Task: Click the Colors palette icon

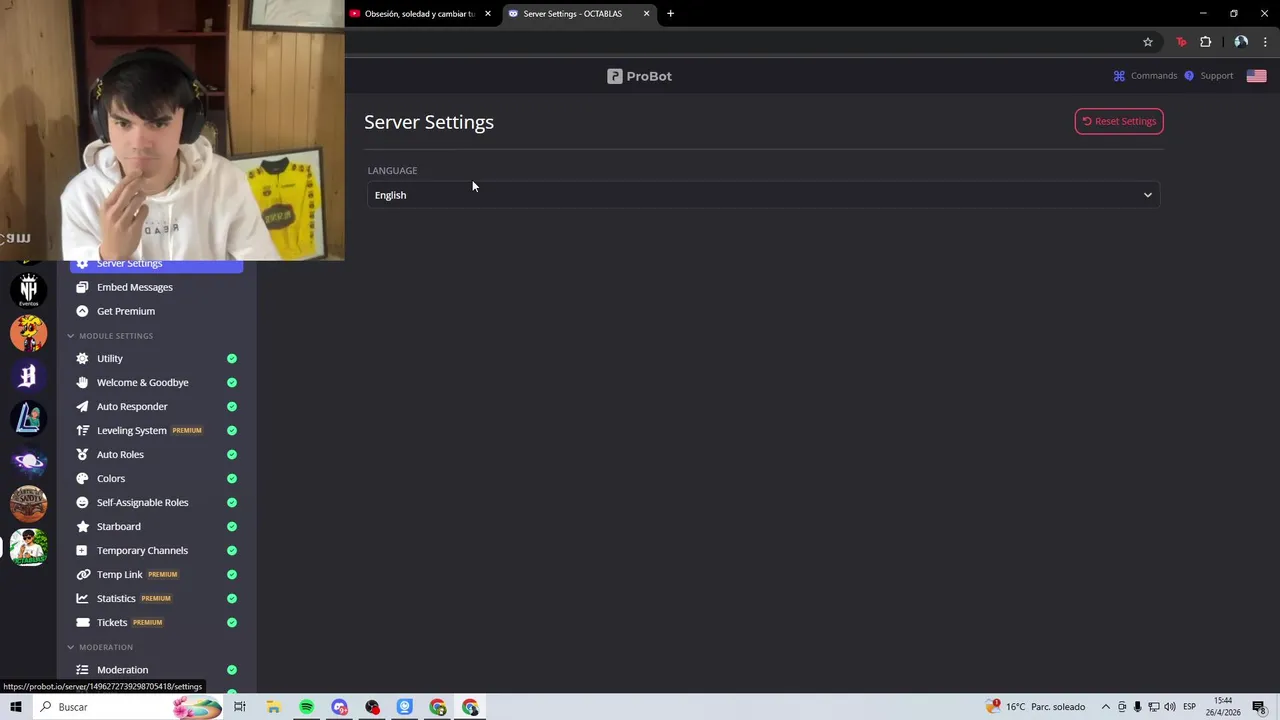Action: pos(82,478)
